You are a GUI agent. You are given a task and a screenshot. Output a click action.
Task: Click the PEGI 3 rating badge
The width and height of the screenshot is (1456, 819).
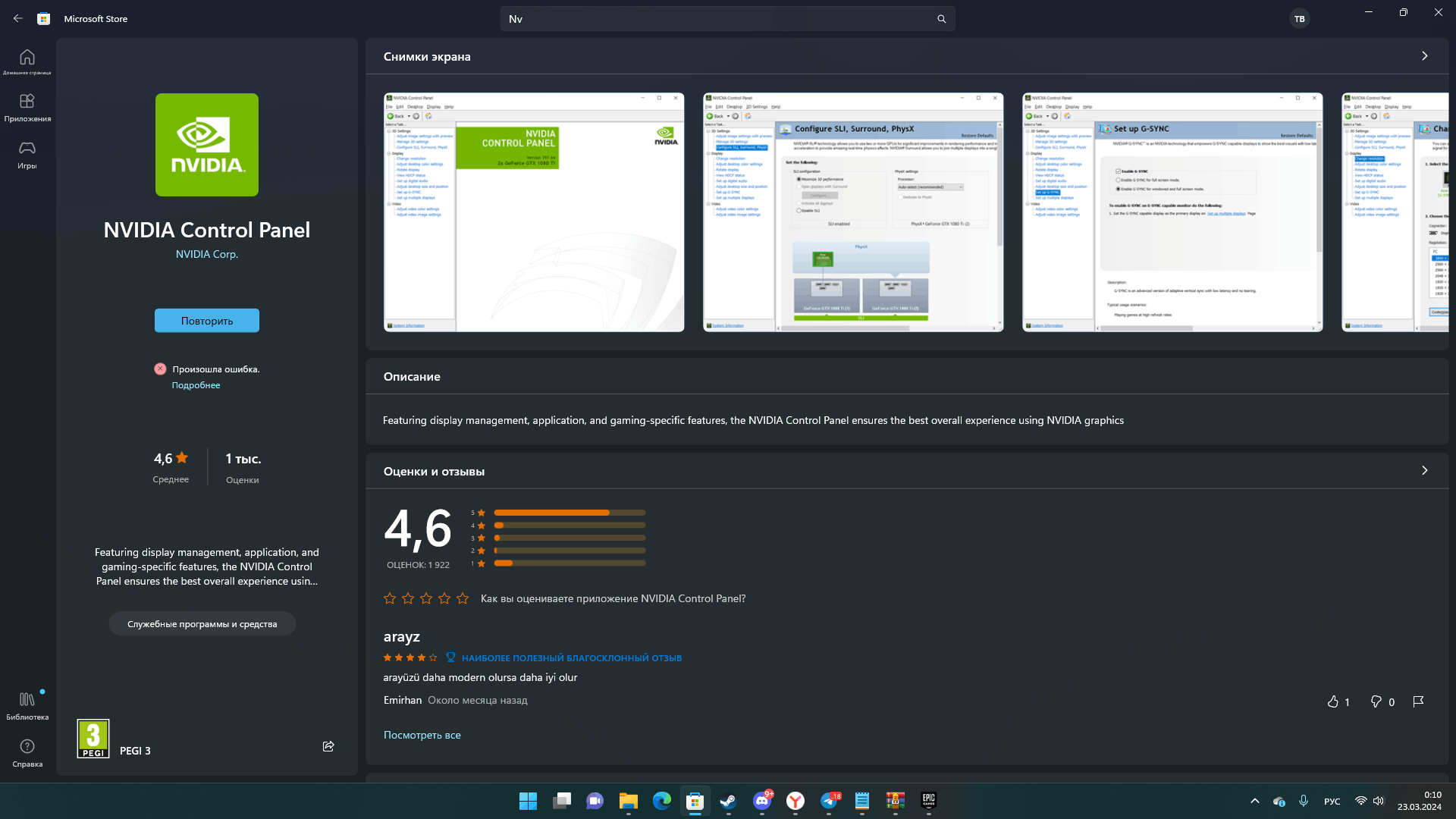pos(93,739)
